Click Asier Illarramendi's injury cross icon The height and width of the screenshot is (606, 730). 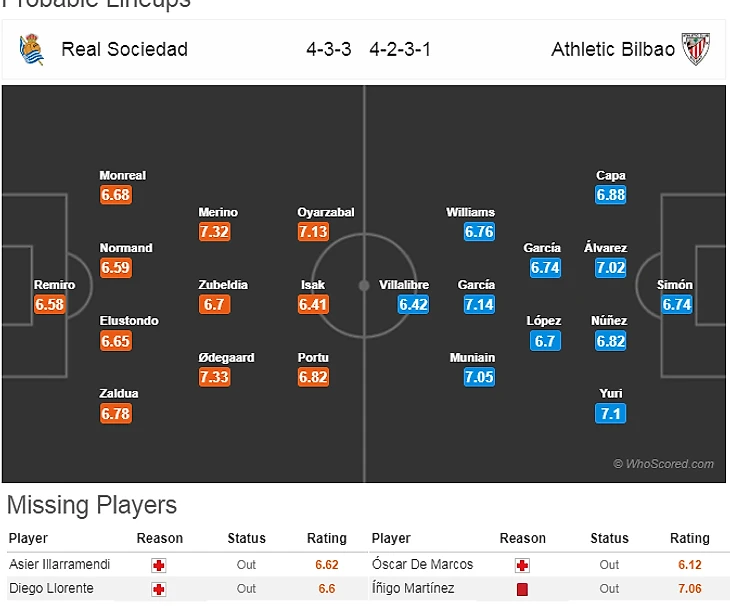point(158,565)
